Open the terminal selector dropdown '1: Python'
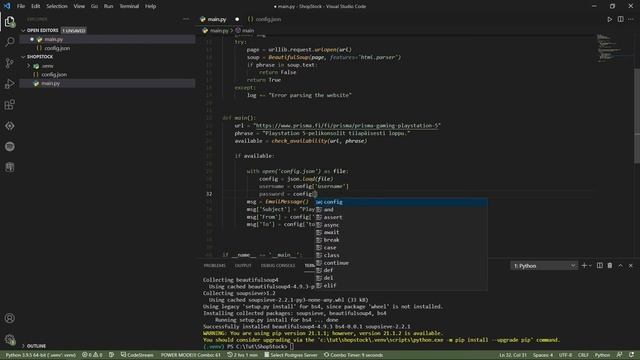 click(544, 266)
